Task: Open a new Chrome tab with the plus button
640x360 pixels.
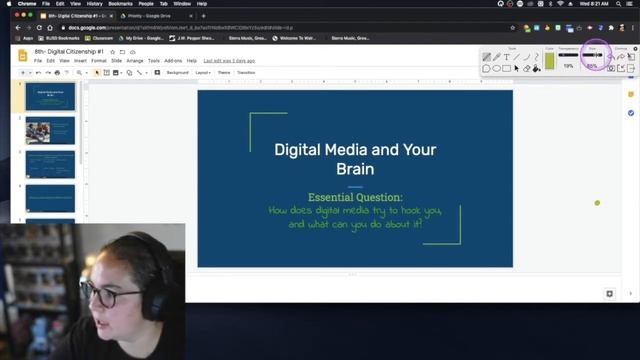Action: point(204,16)
